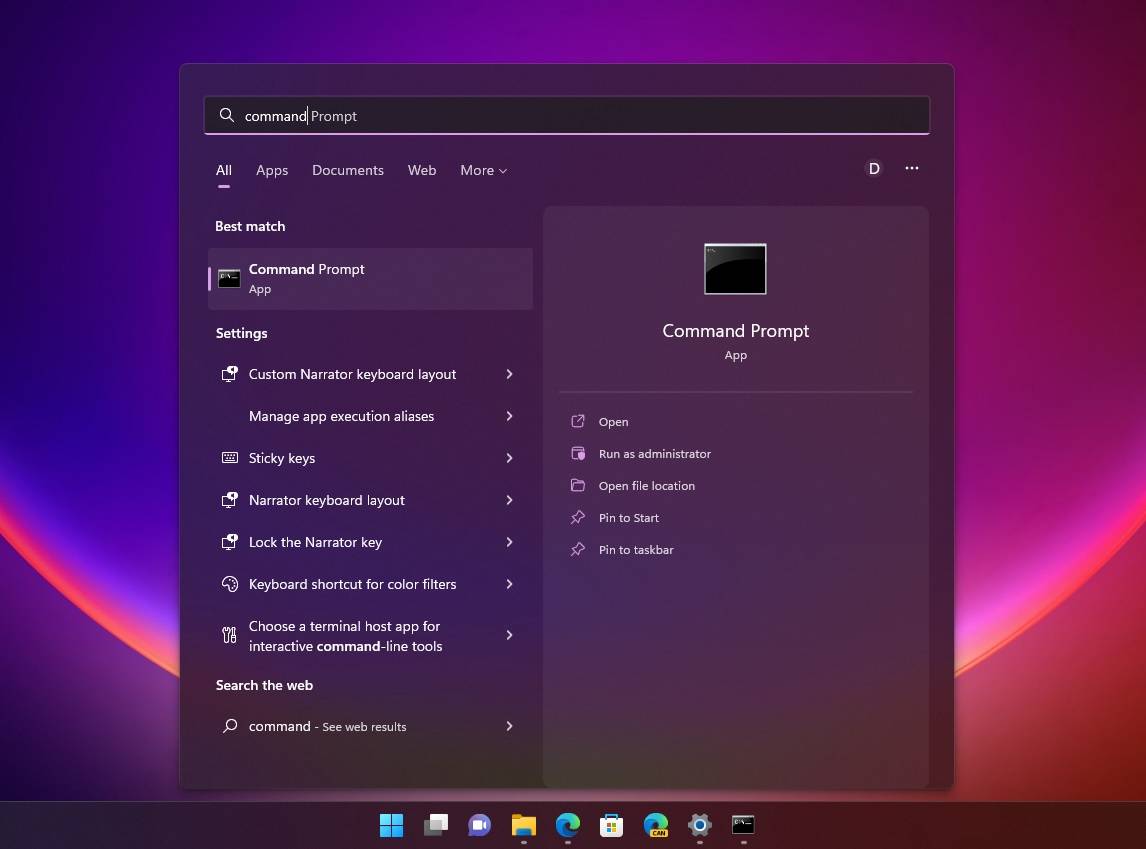Expand arrow for Custom Narrator keyboard layout
The height and width of the screenshot is (849, 1146).
point(509,374)
